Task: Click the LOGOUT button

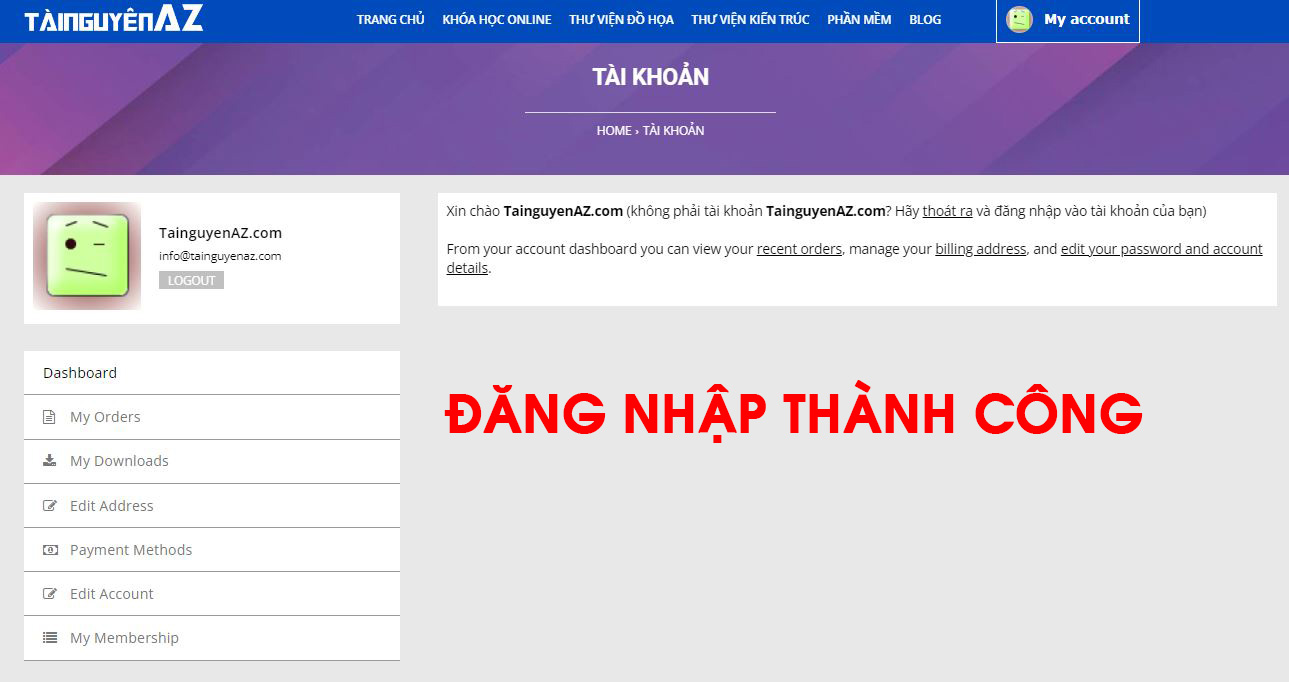Action: [190, 280]
